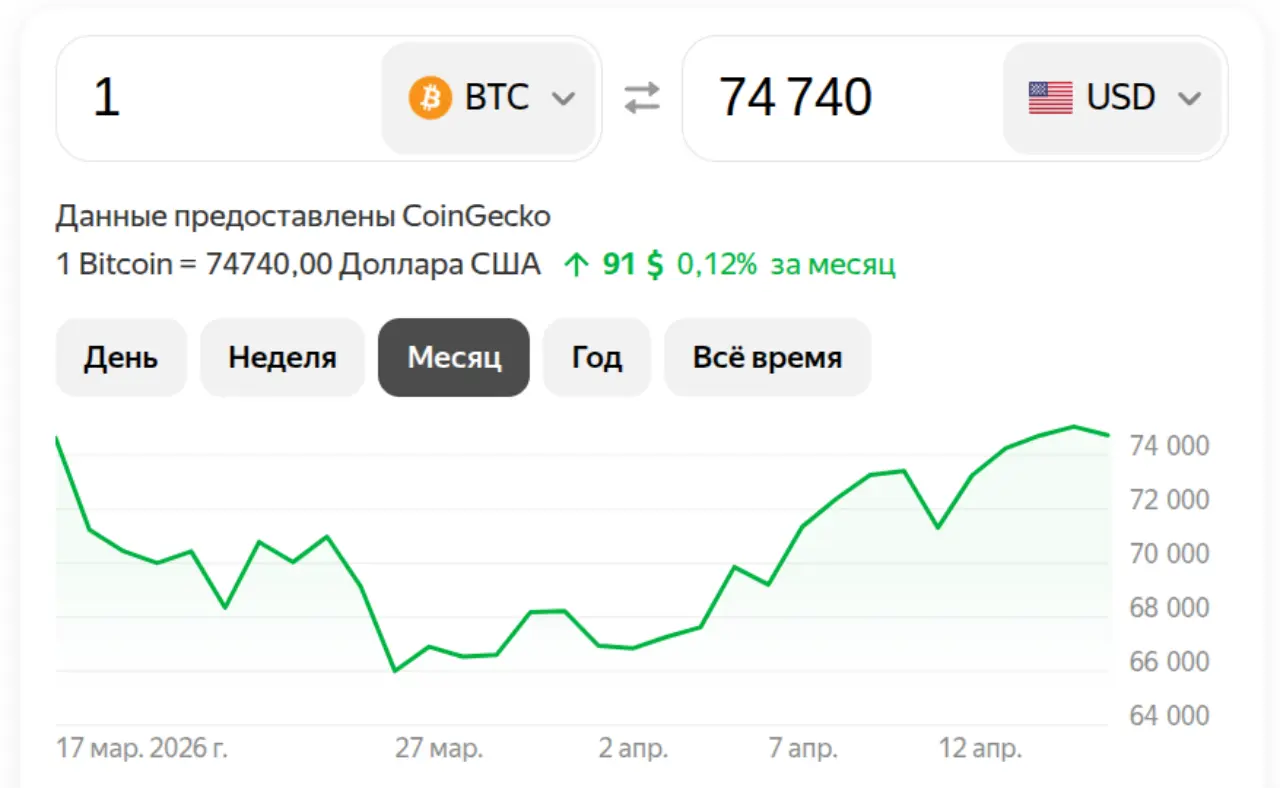The image size is (1280, 788).
Task: Click the exchange icon between the two currency fields
Action: pyautogui.click(x=640, y=97)
